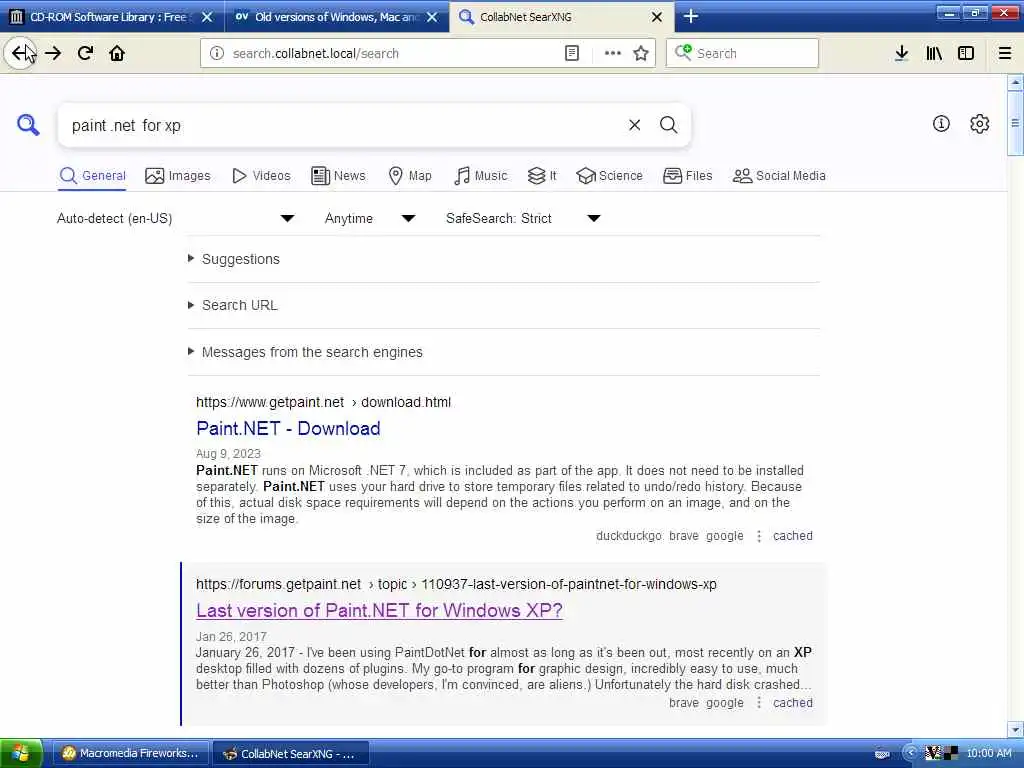The width and height of the screenshot is (1024, 768).
Task: Open new browser tab with plus
Action: coord(691,16)
